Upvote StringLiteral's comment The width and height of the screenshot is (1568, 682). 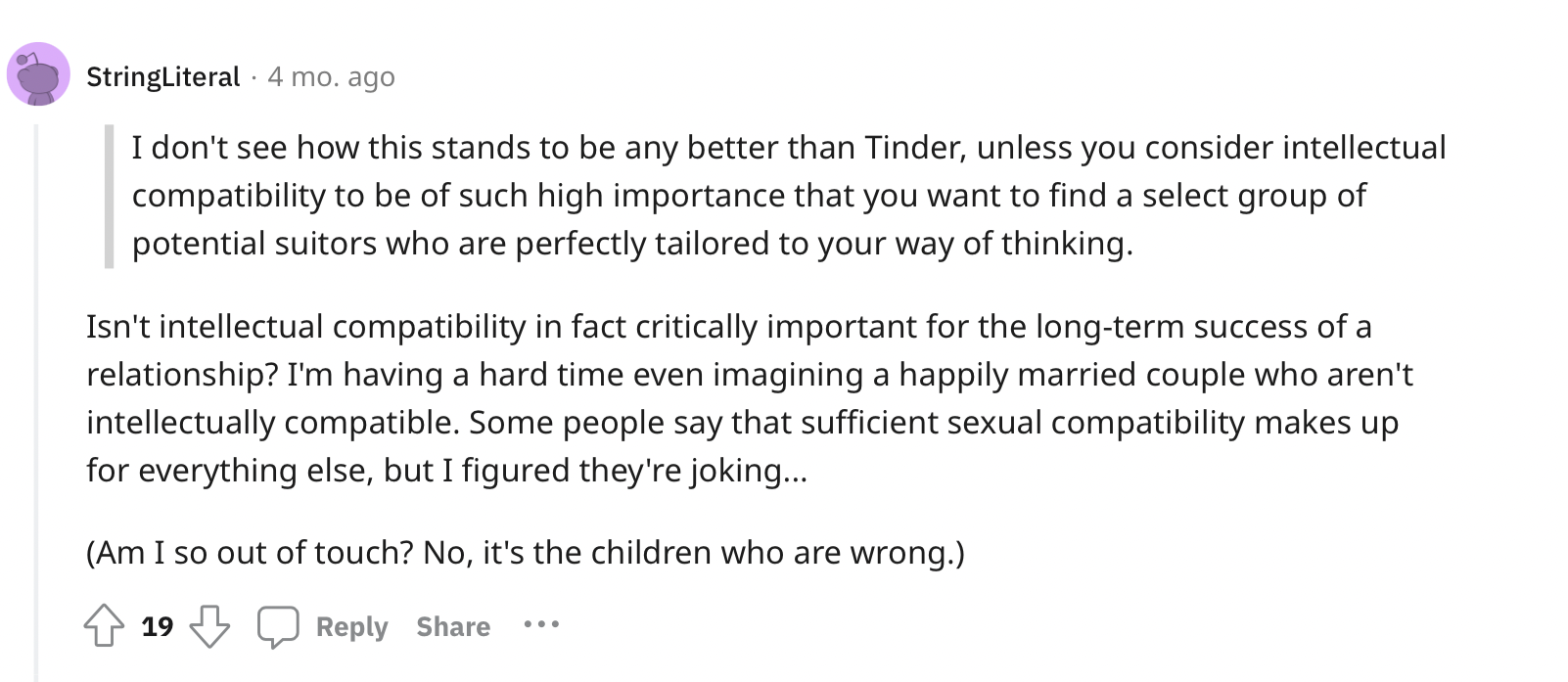(104, 626)
